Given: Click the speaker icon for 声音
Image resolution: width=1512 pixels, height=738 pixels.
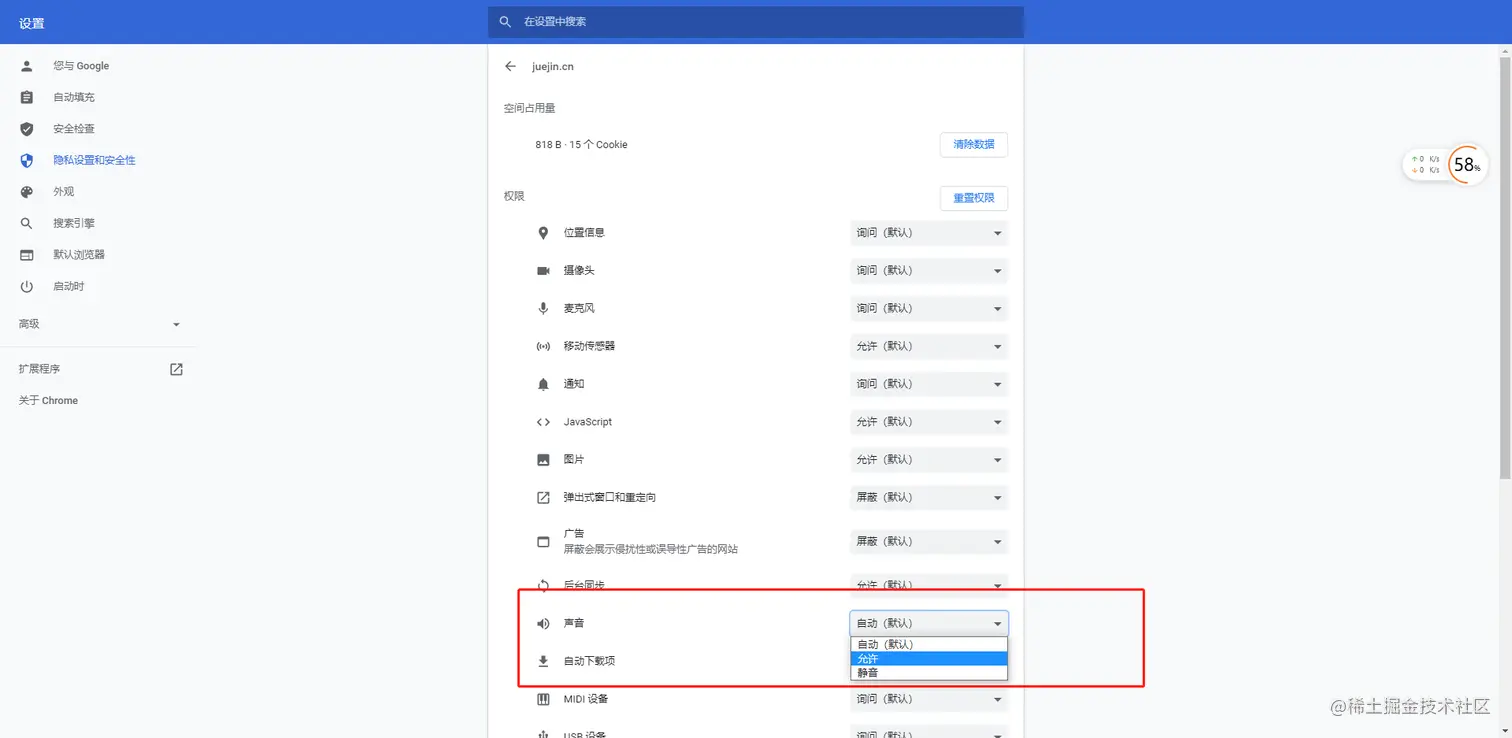Looking at the screenshot, I should (x=543, y=623).
